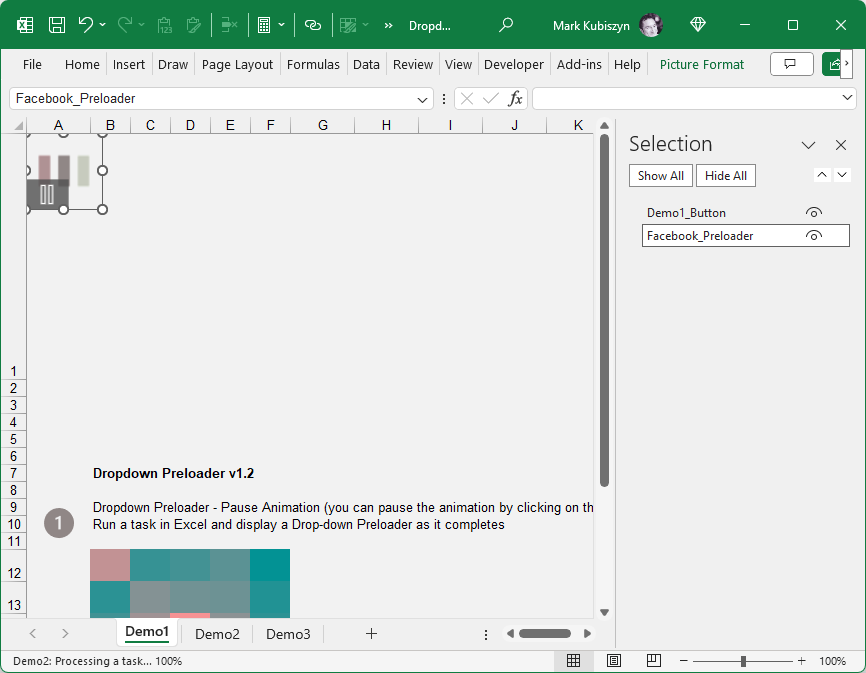Click the Hide All button
This screenshot has height=673, width=866.
click(x=725, y=176)
